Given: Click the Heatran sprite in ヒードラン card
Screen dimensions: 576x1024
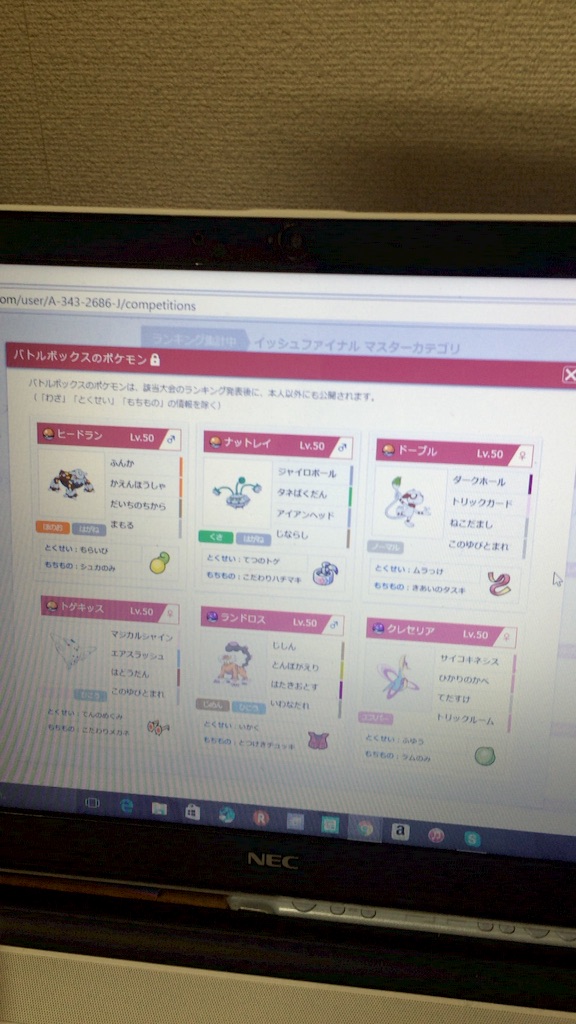Looking at the screenshot, I should point(71,484).
